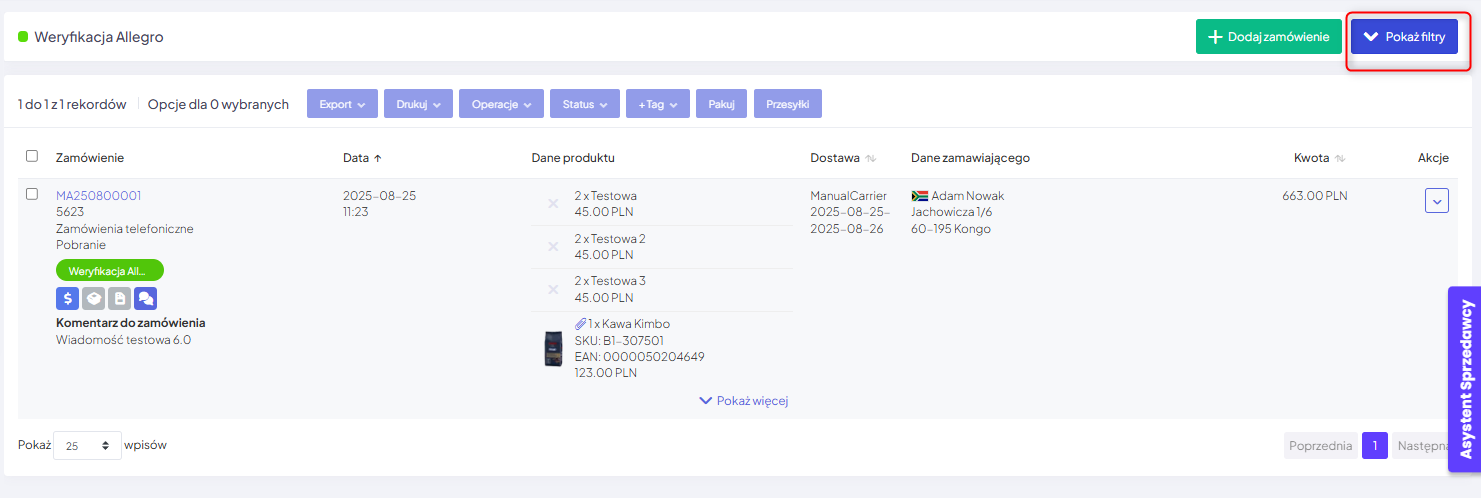
Task: Select the checkbox for order MA250800001
Action: 32,194
